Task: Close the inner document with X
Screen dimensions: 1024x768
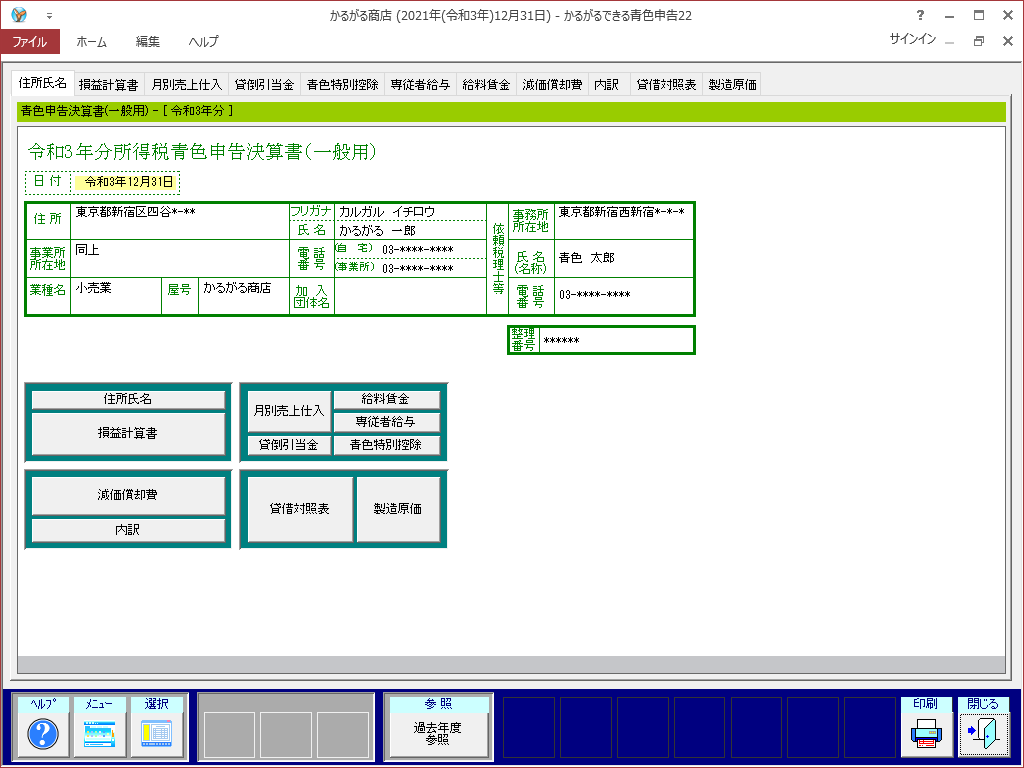Action: tap(1008, 40)
